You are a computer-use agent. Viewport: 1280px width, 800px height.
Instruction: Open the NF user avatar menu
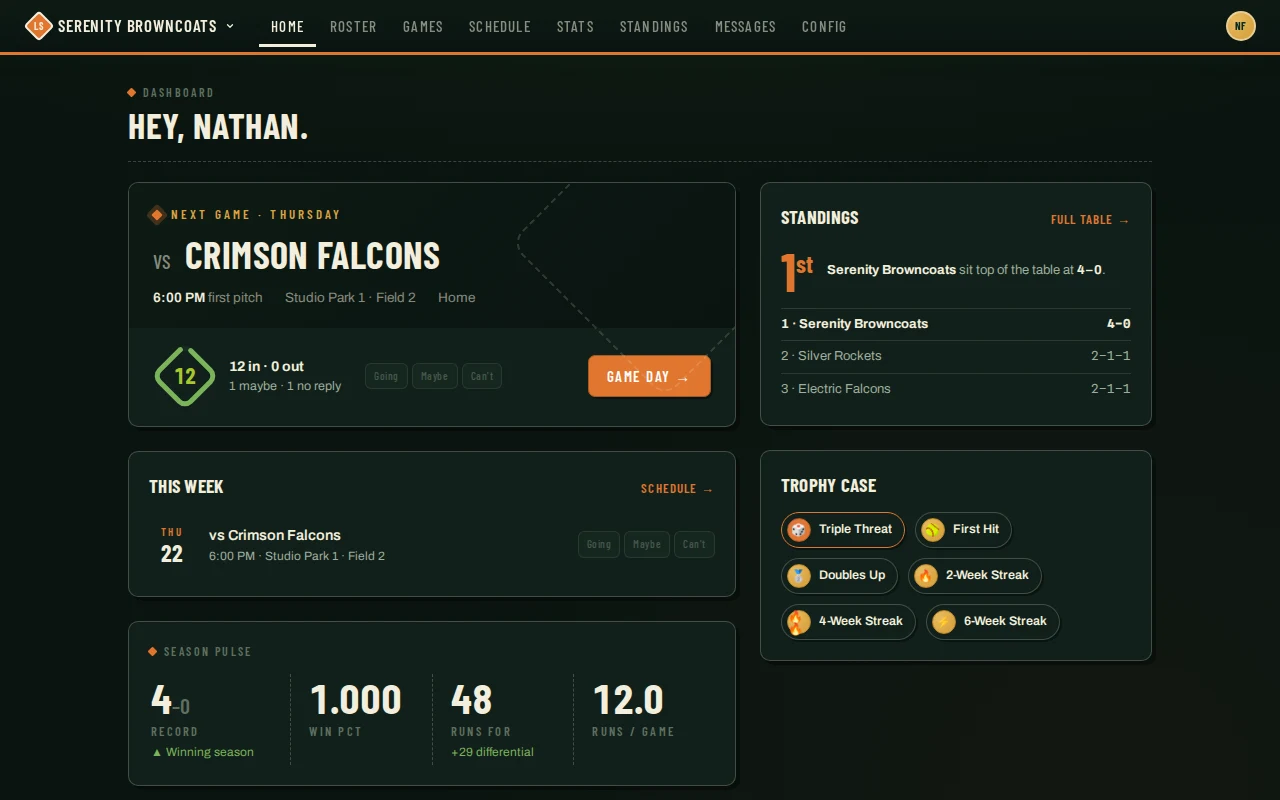click(x=1240, y=26)
